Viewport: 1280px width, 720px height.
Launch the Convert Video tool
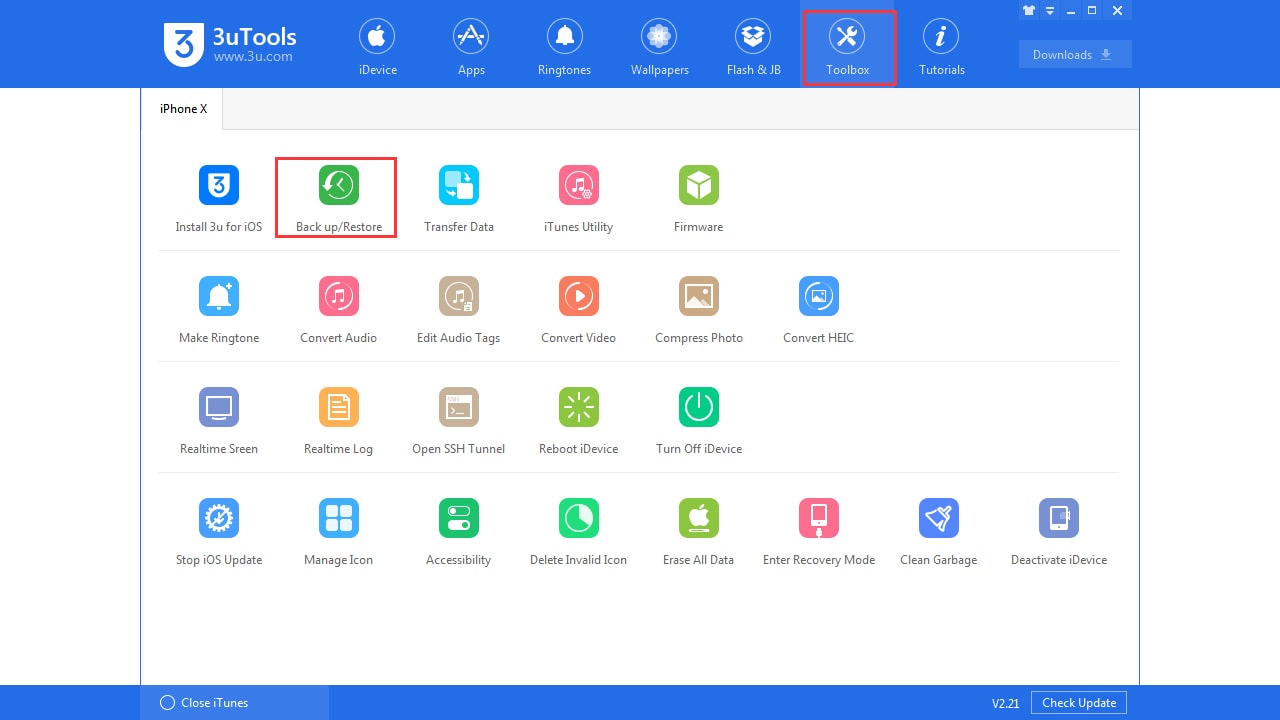pos(579,310)
